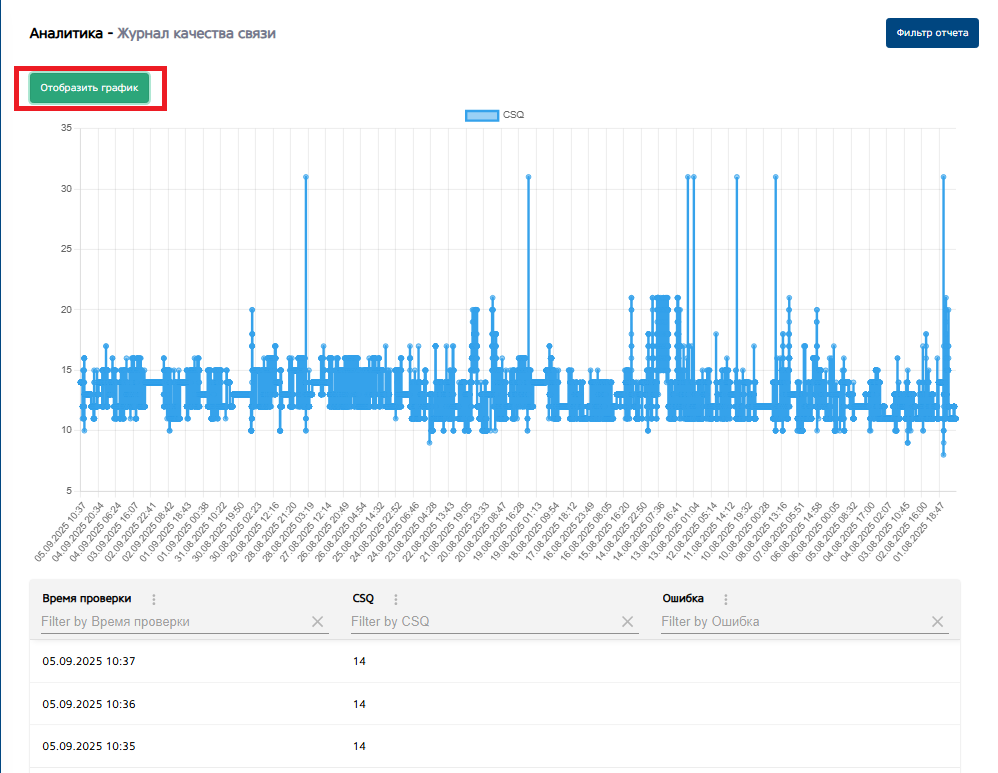Focus the Filter by Ошибка field
The image size is (998, 773).
tap(795, 621)
